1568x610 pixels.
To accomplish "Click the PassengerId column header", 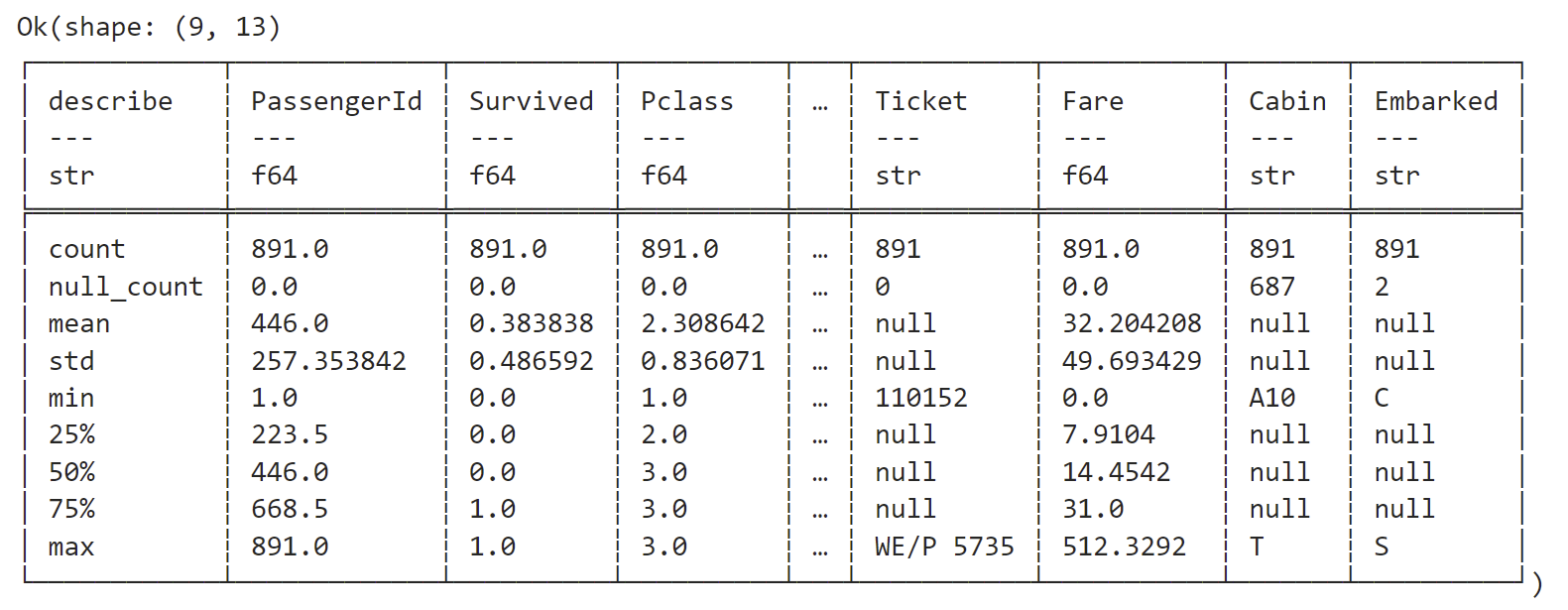I will point(336,101).
